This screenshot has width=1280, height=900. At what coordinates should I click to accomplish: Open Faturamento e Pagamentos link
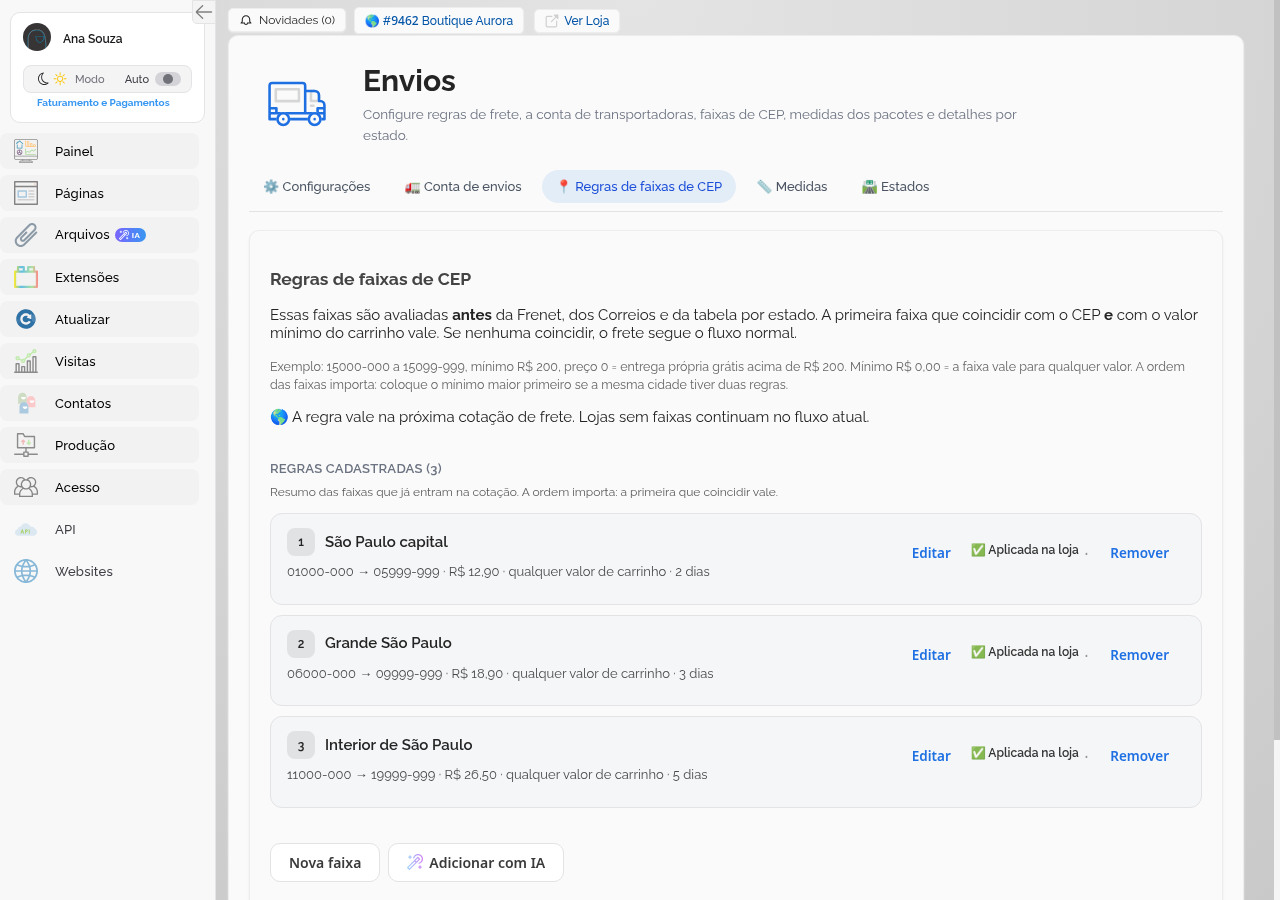103,103
